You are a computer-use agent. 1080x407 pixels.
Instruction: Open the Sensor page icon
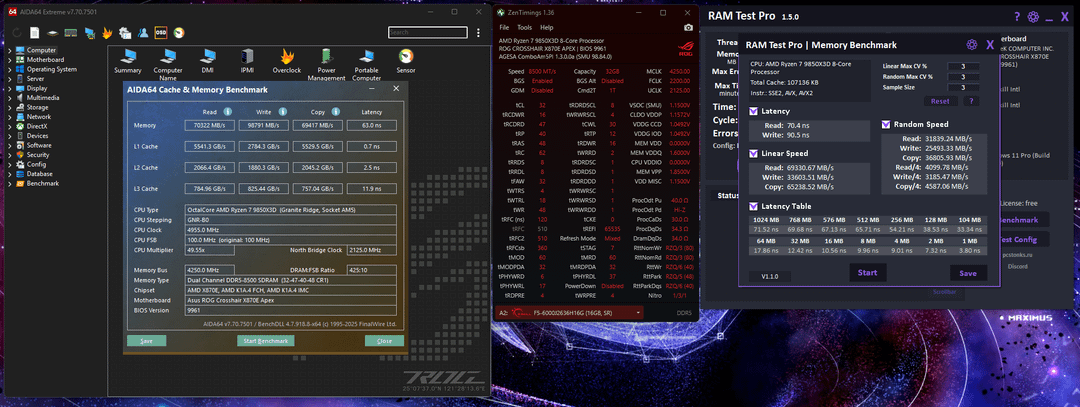coord(406,58)
